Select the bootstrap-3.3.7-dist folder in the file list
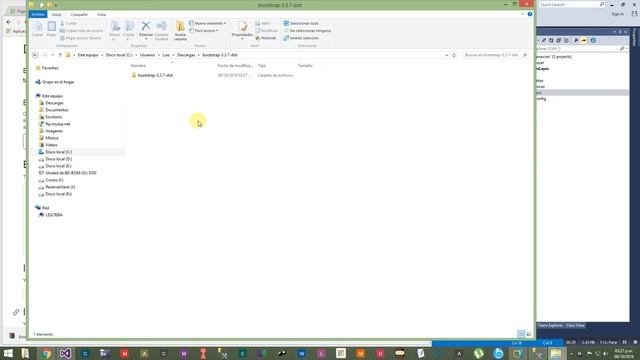The image size is (640, 360). (155, 75)
